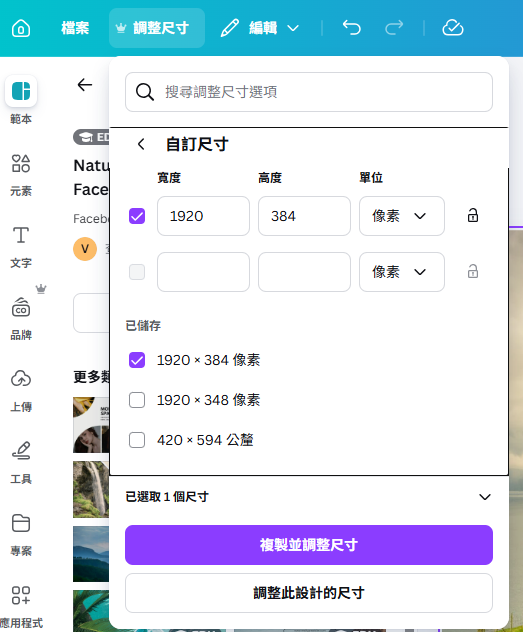
Task: Open the 編輯 mode dropdown
Action: tap(260, 28)
